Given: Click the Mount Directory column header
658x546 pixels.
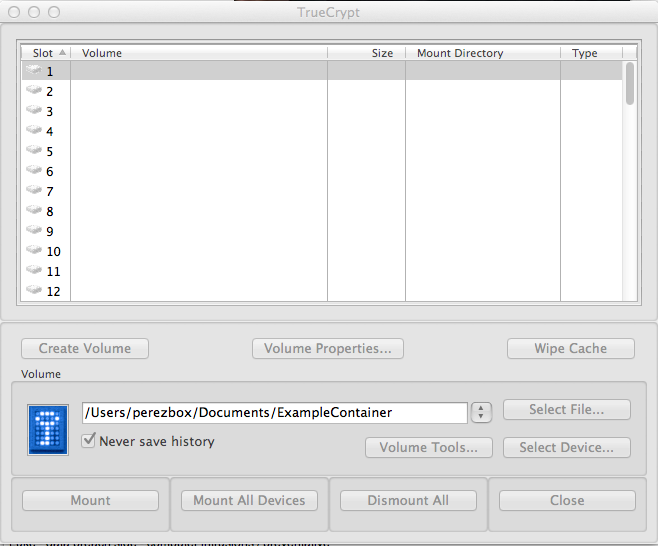Looking at the screenshot, I should tap(482, 53).
